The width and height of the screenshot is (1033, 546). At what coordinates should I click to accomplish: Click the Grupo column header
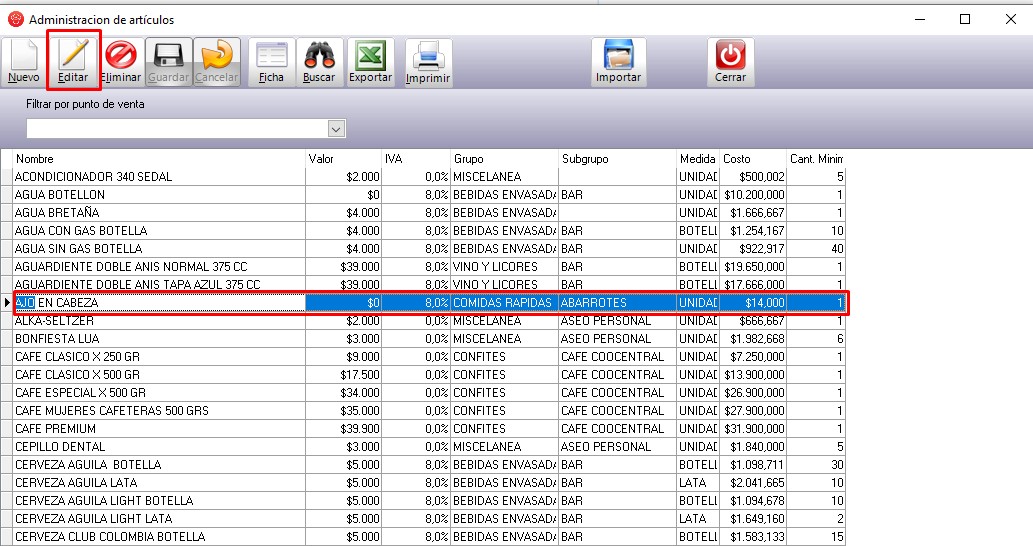pyautogui.click(x=503, y=159)
